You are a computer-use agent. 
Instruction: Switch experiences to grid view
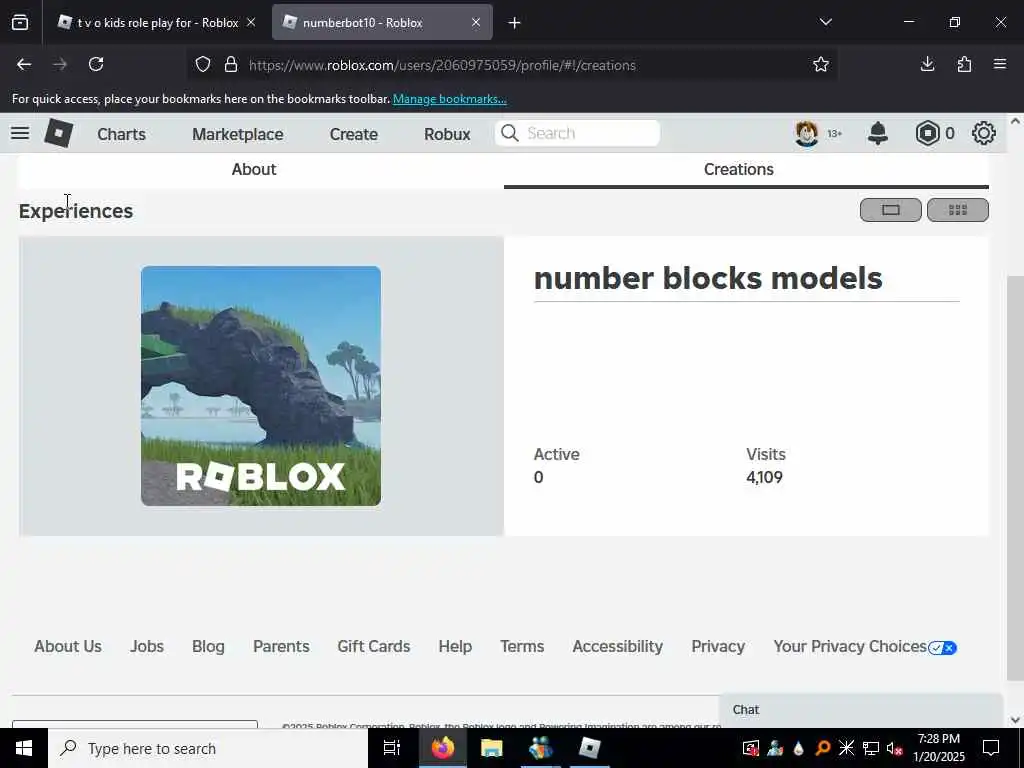(957, 210)
